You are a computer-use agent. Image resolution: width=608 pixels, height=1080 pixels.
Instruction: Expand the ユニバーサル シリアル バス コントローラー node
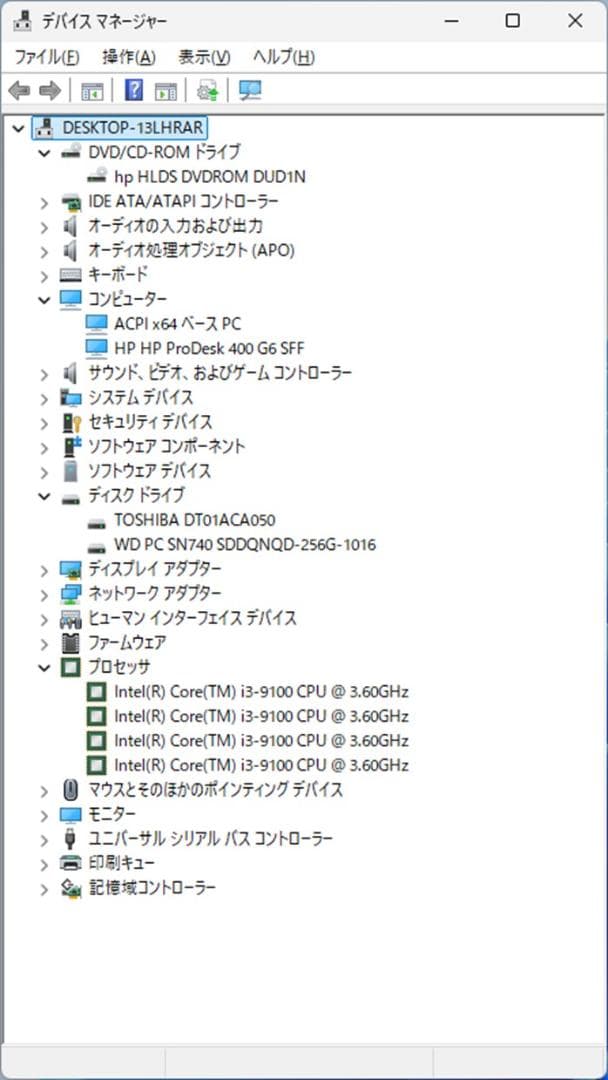(x=45, y=840)
